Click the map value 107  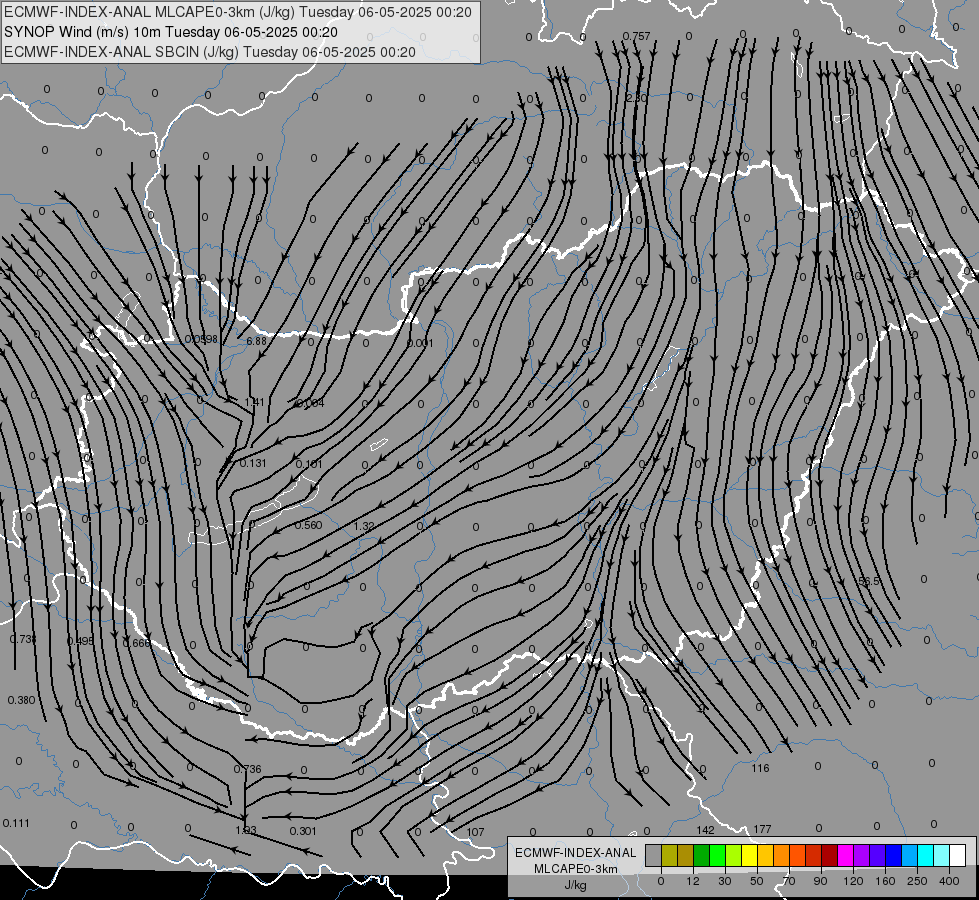[475, 832]
